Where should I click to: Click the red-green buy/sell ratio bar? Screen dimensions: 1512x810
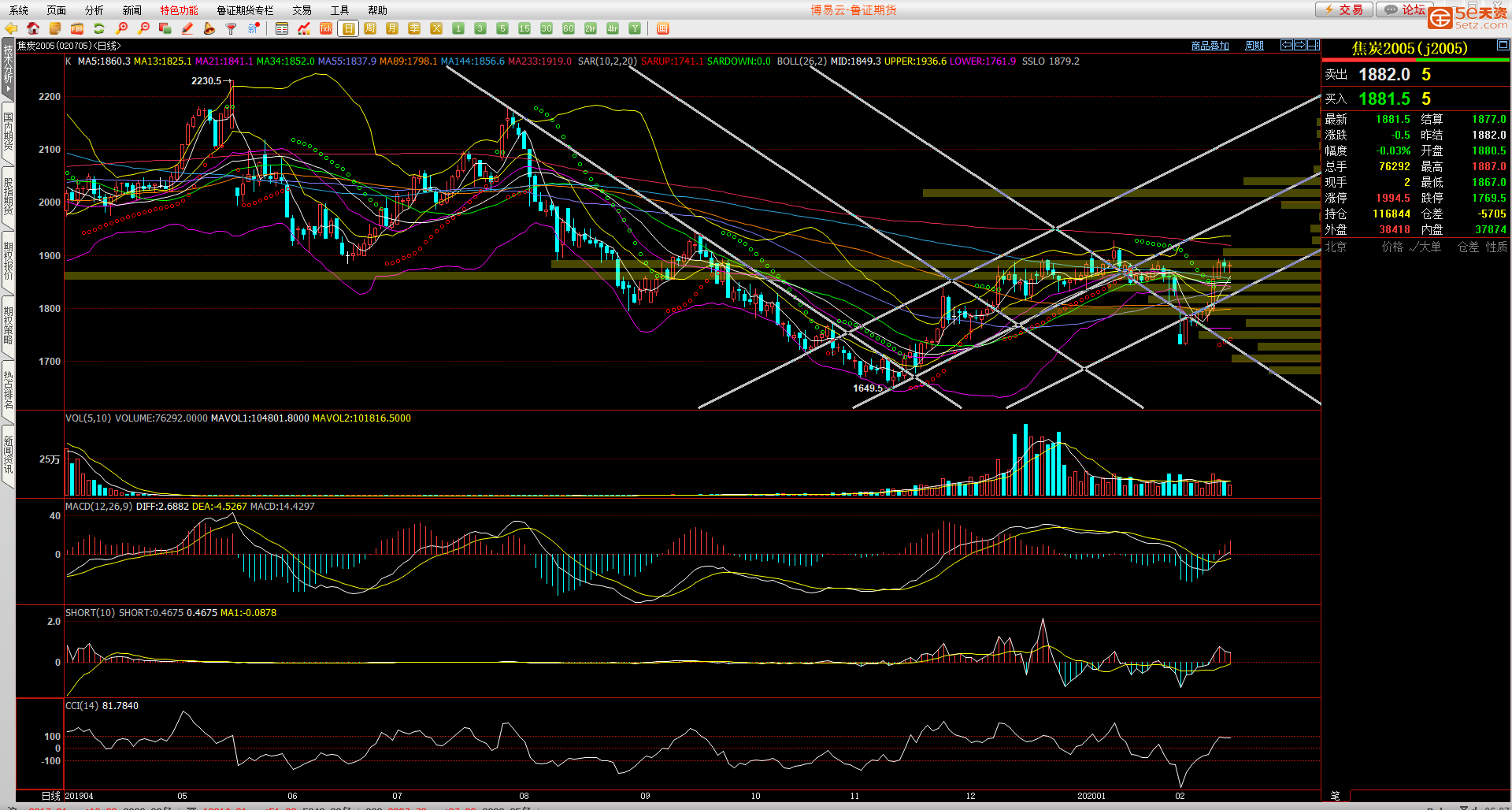[x=1415, y=60]
